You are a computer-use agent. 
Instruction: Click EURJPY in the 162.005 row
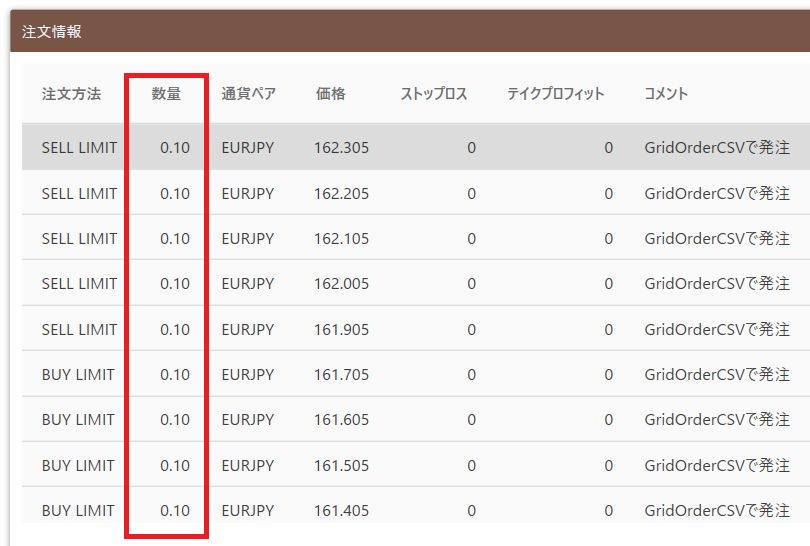coord(248,284)
